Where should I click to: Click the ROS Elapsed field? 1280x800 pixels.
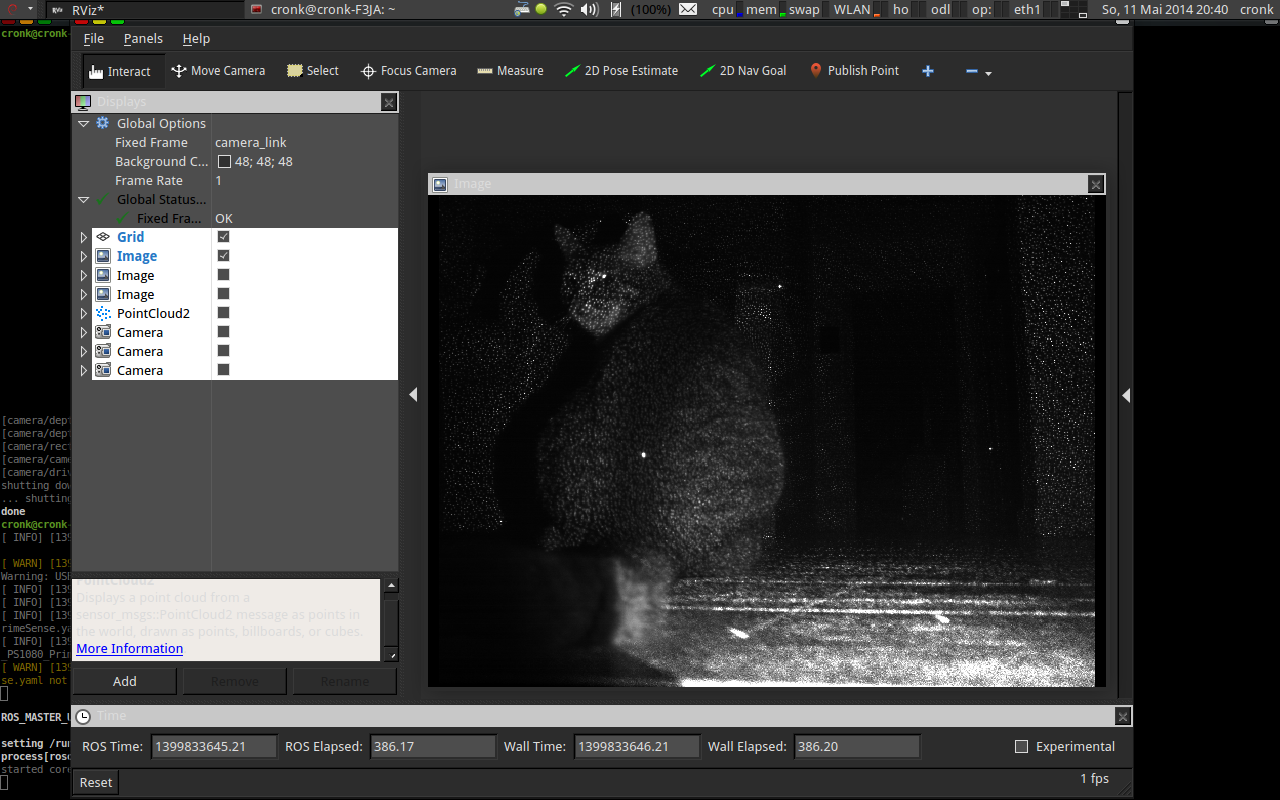pos(433,746)
